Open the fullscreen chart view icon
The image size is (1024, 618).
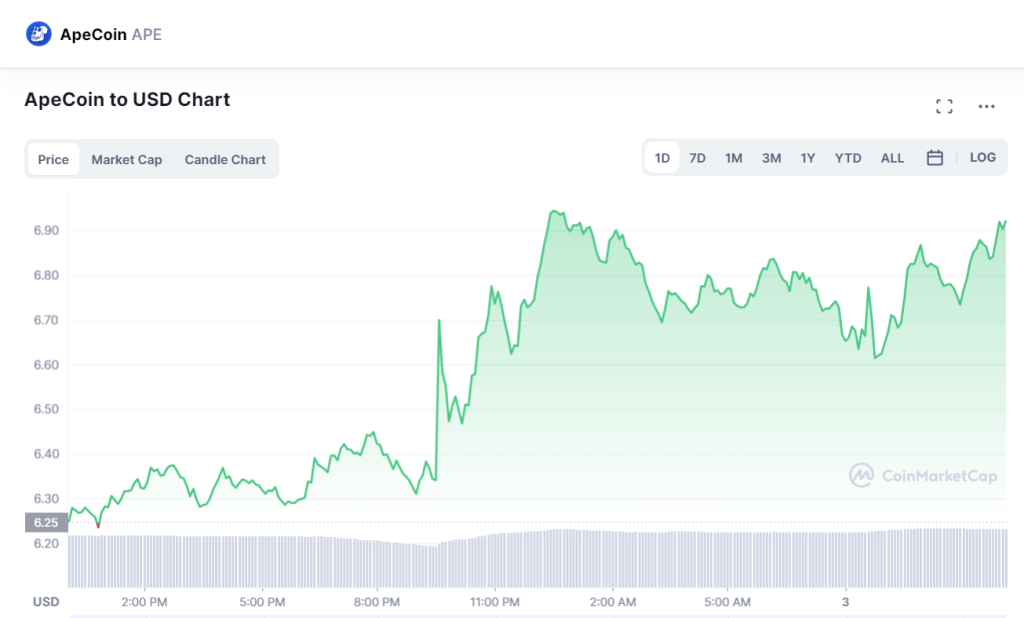[944, 106]
